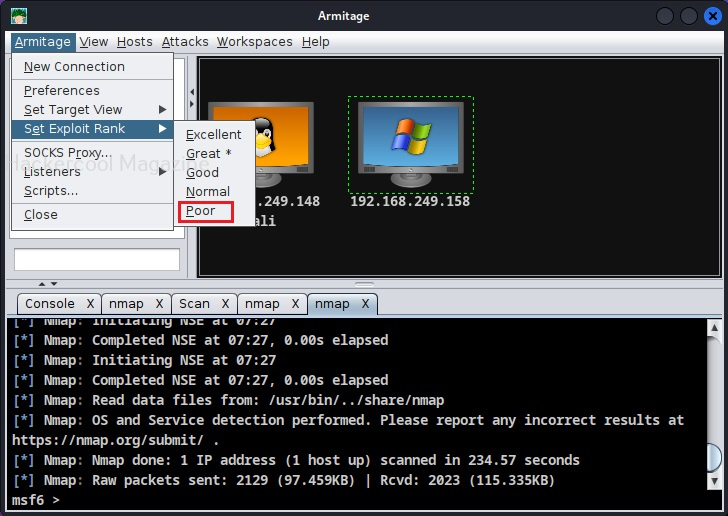Collapse the module panel with left arrow
The width and height of the screenshot is (728, 516).
click(192, 92)
